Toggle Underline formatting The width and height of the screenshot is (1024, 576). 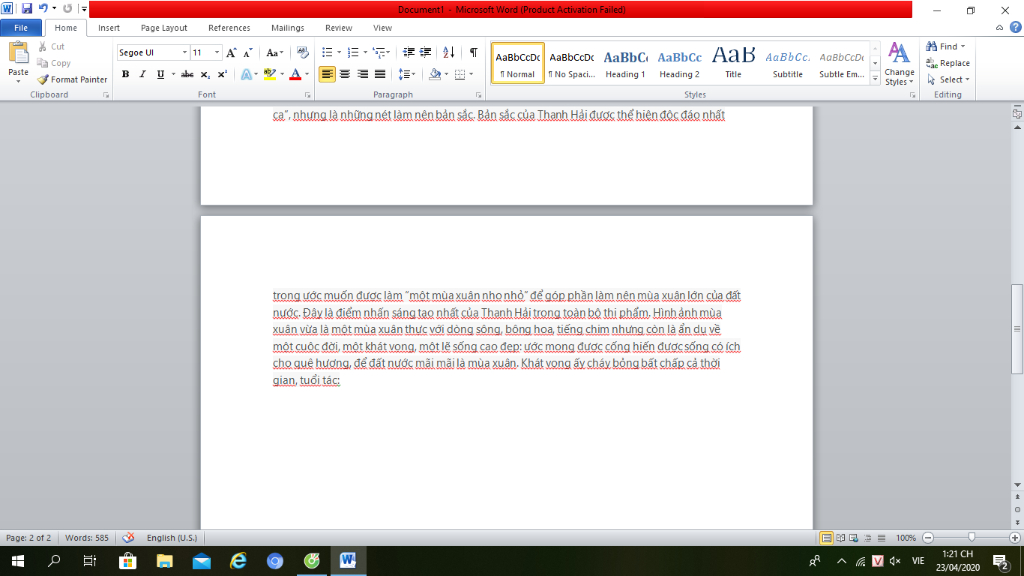click(x=160, y=74)
